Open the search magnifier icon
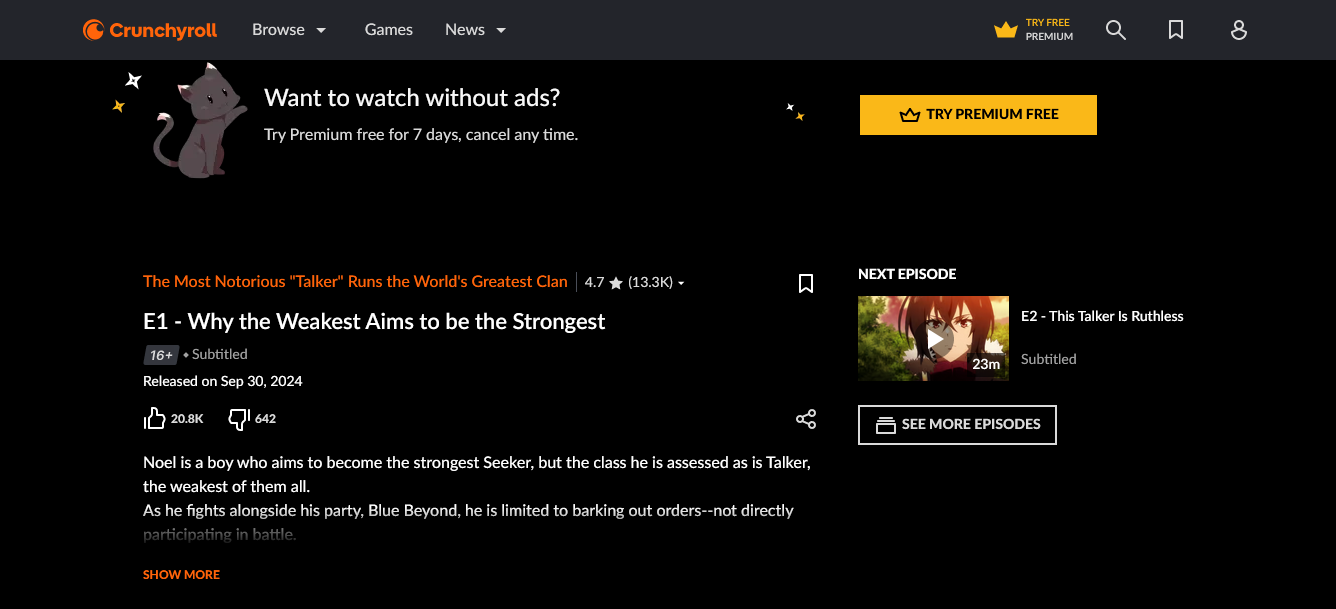The image size is (1336, 609). coord(1116,30)
